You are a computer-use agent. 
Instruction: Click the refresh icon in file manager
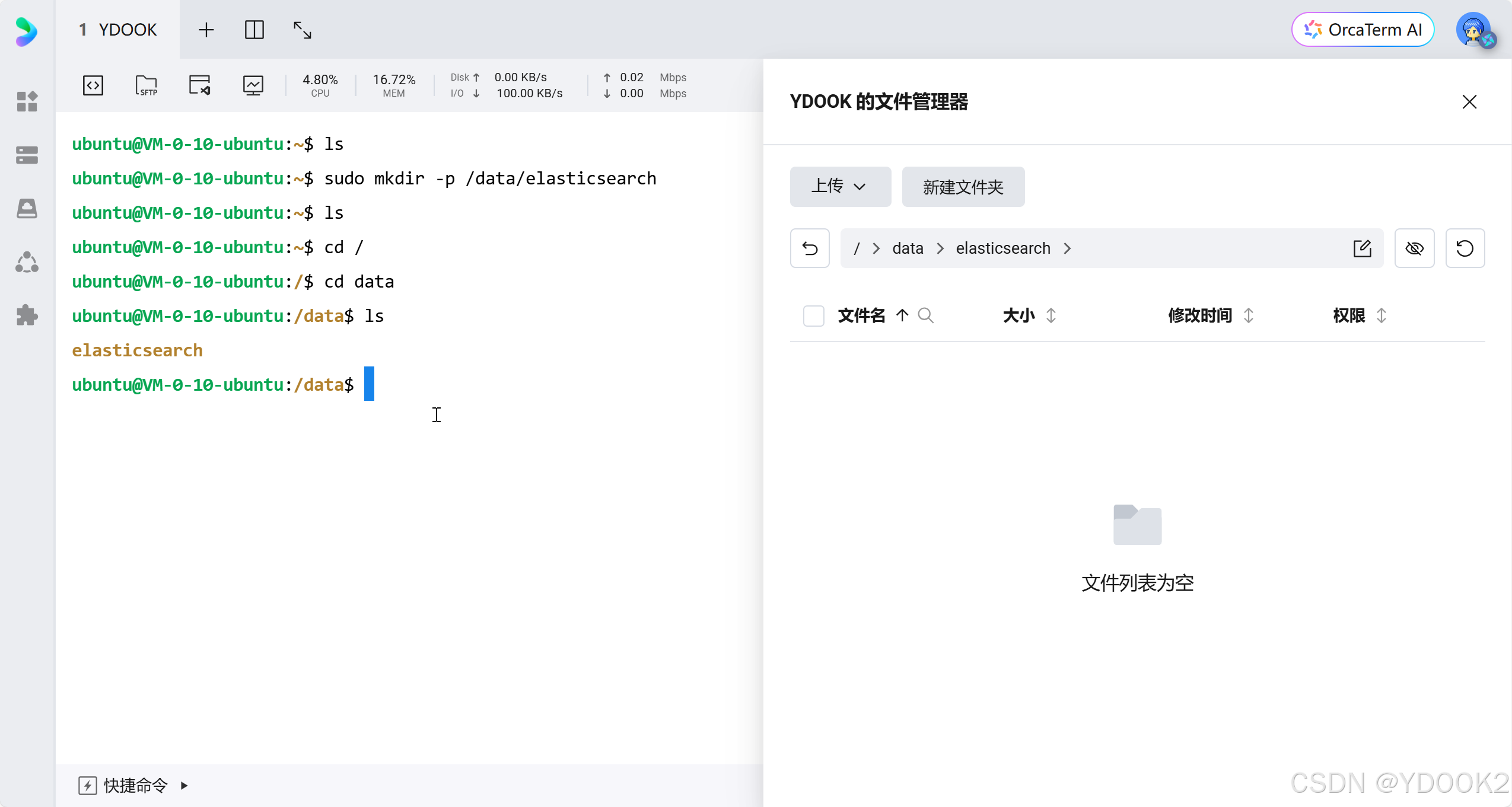coord(1465,248)
